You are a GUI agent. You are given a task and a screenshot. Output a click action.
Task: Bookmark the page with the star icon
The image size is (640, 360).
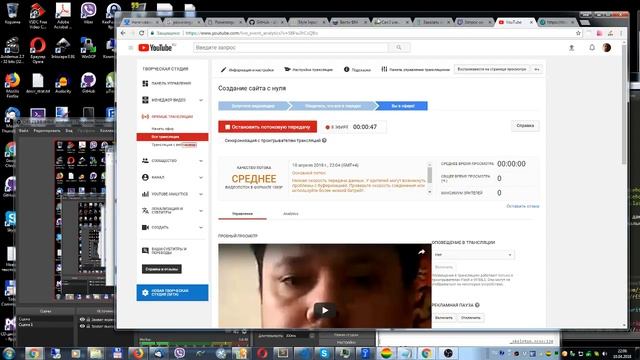point(578,33)
